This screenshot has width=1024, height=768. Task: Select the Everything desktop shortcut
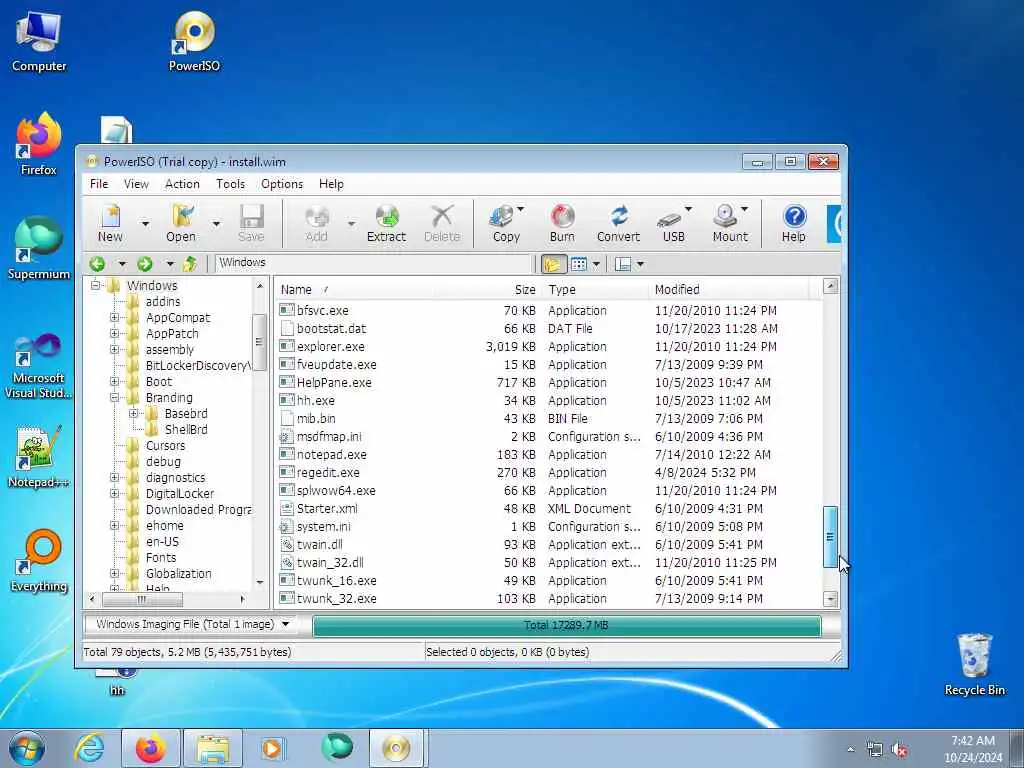[x=39, y=561]
